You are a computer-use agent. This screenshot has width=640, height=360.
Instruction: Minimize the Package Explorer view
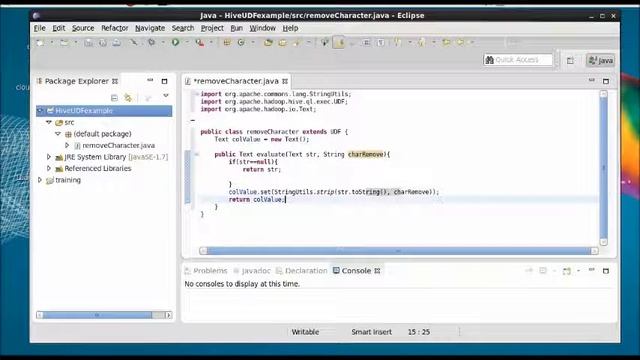[x=150, y=80]
